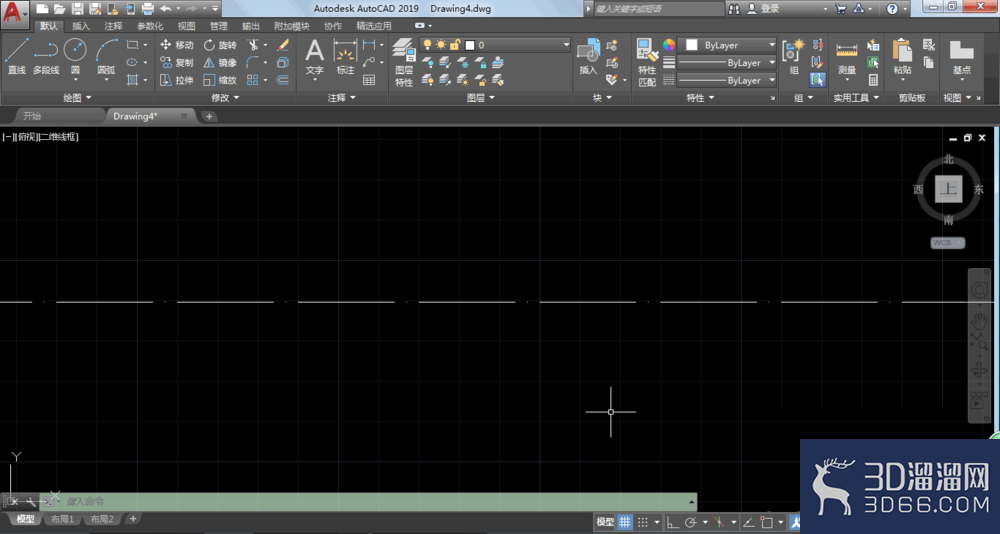Click the 特性匹配 (Match Properties) tool
The height and width of the screenshot is (534, 1000).
click(x=647, y=62)
